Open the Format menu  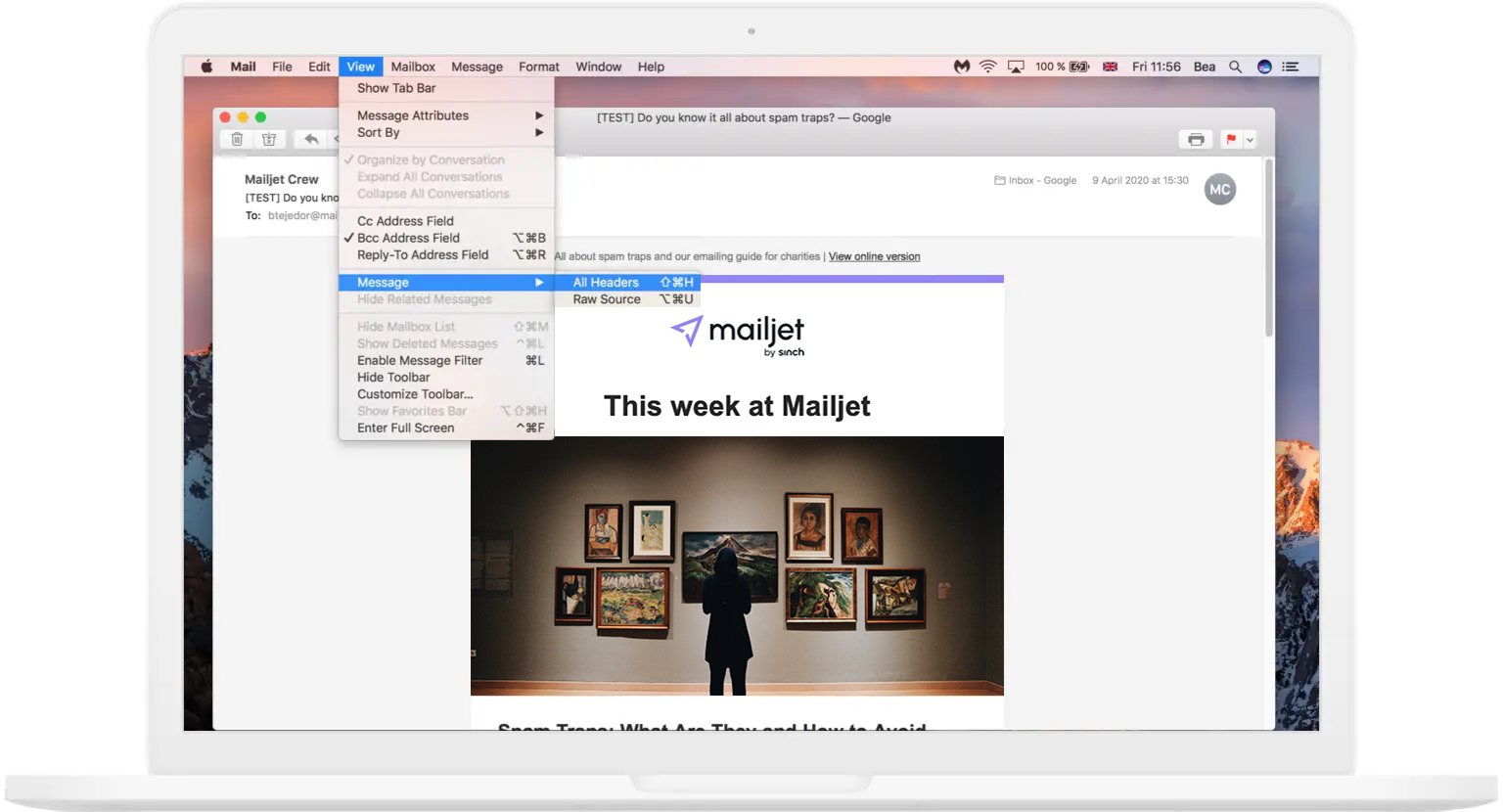click(x=539, y=67)
